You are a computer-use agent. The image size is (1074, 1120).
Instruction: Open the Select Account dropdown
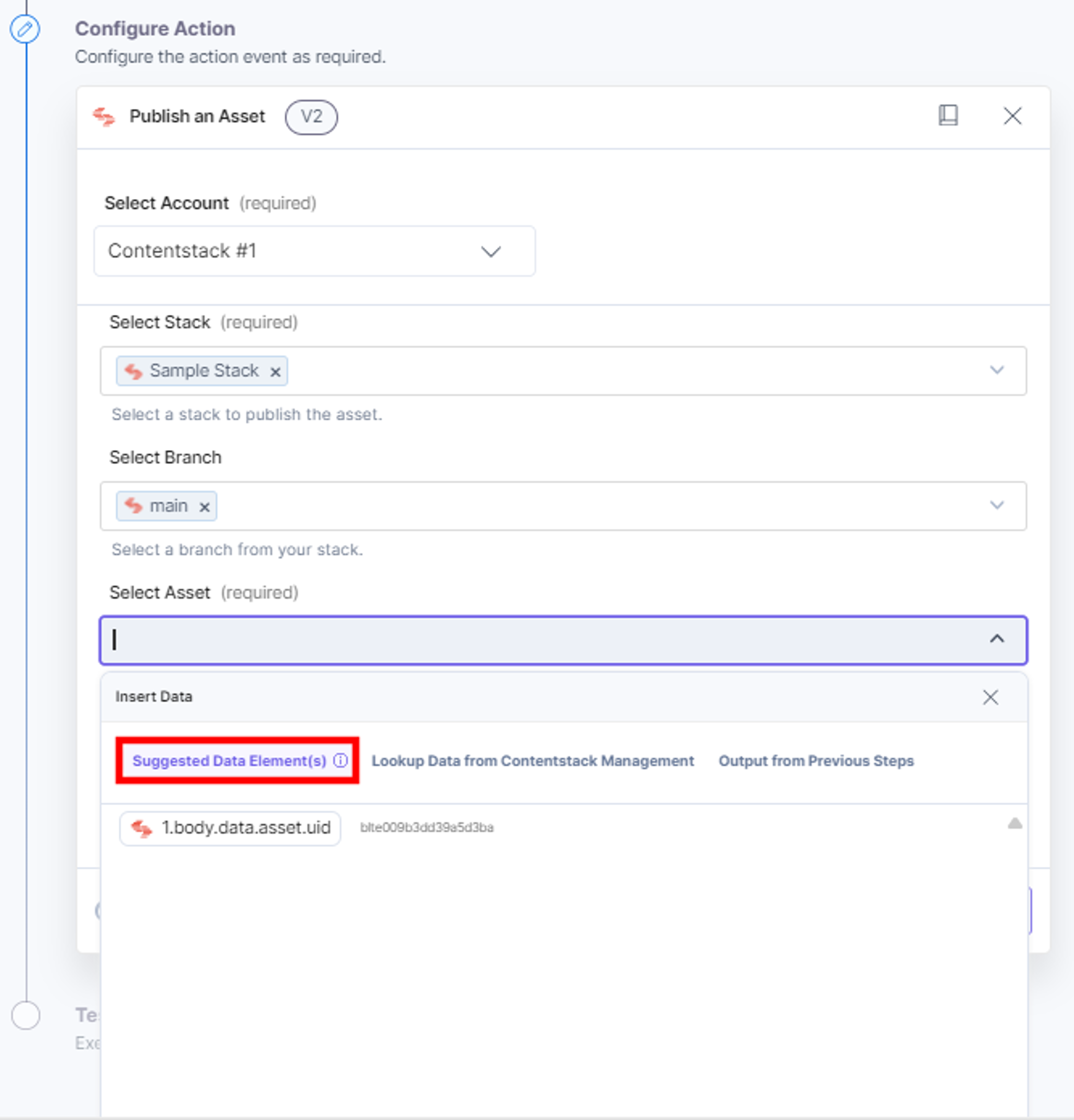pyautogui.click(x=314, y=251)
